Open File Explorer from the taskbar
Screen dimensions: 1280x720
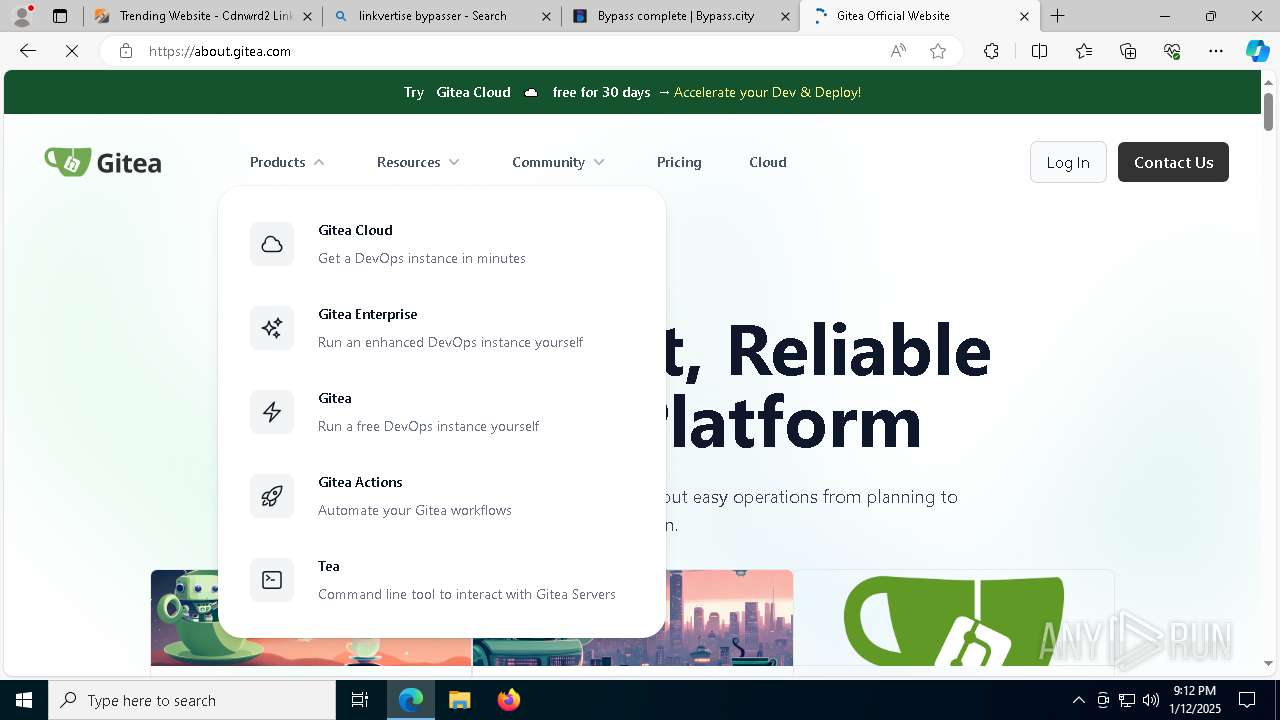click(459, 700)
